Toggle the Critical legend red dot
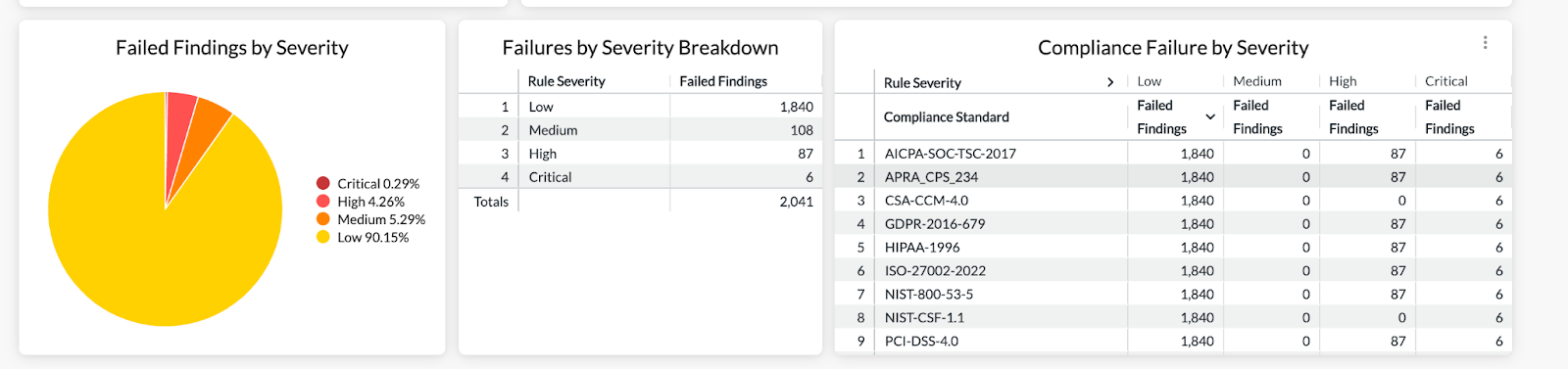The height and width of the screenshot is (369, 1568). pyautogui.click(x=323, y=183)
